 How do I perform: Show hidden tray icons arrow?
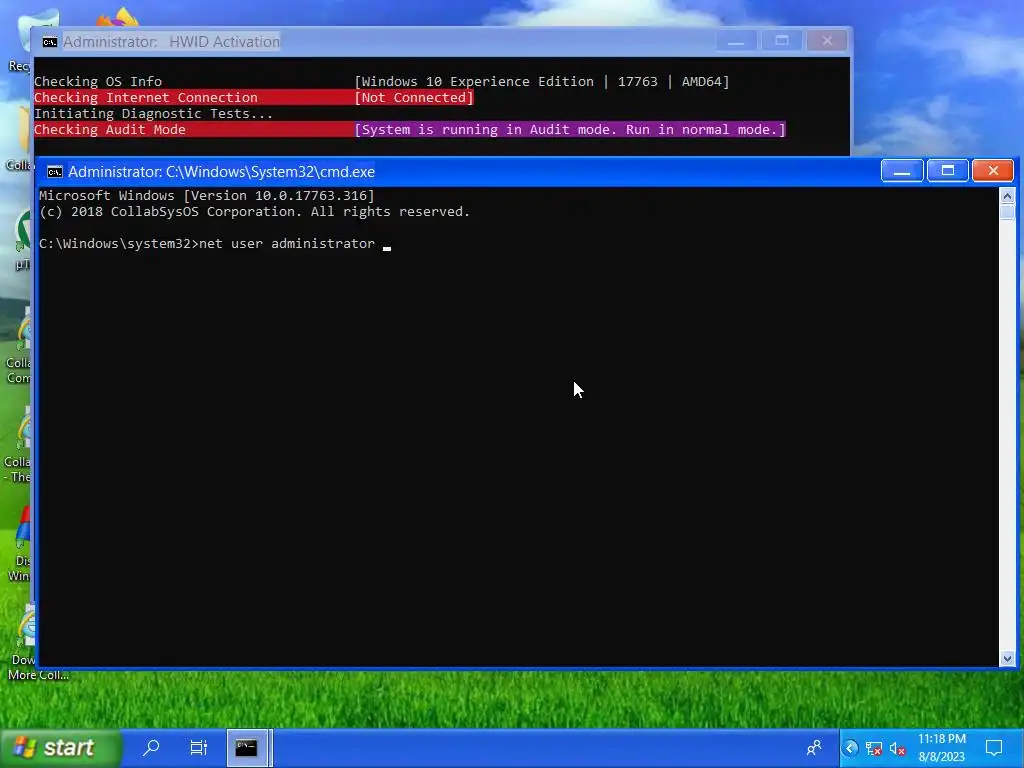pyautogui.click(x=850, y=748)
